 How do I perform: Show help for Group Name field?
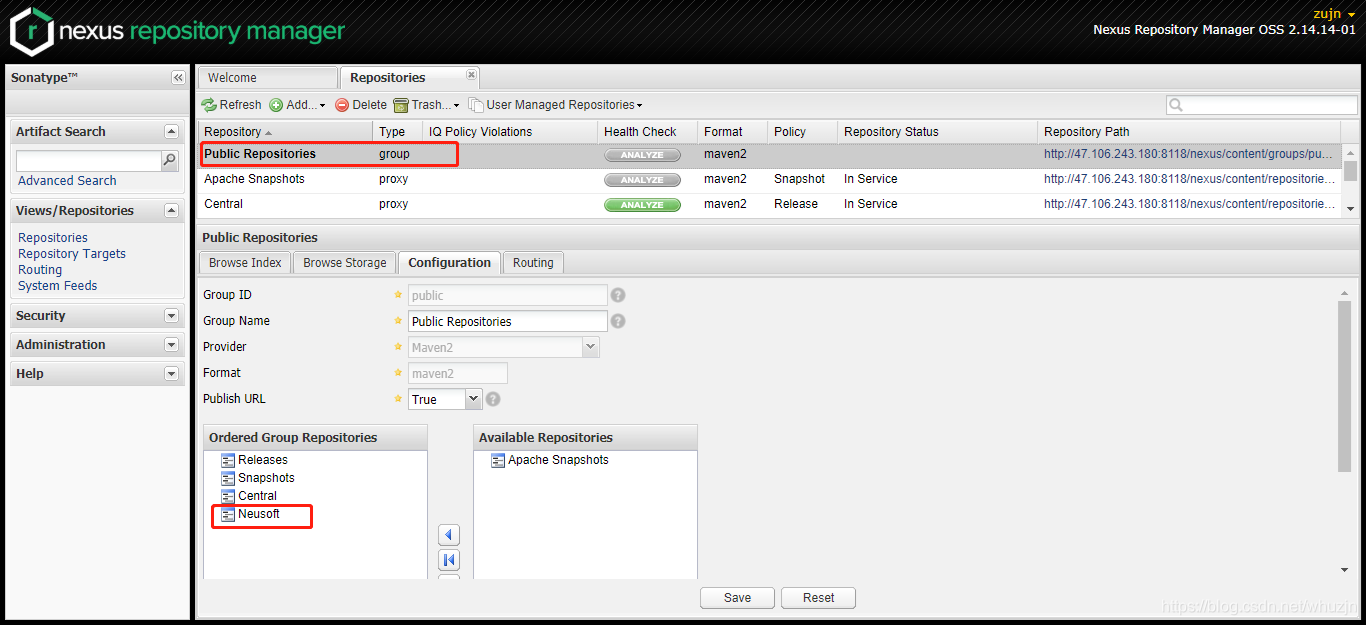point(618,321)
